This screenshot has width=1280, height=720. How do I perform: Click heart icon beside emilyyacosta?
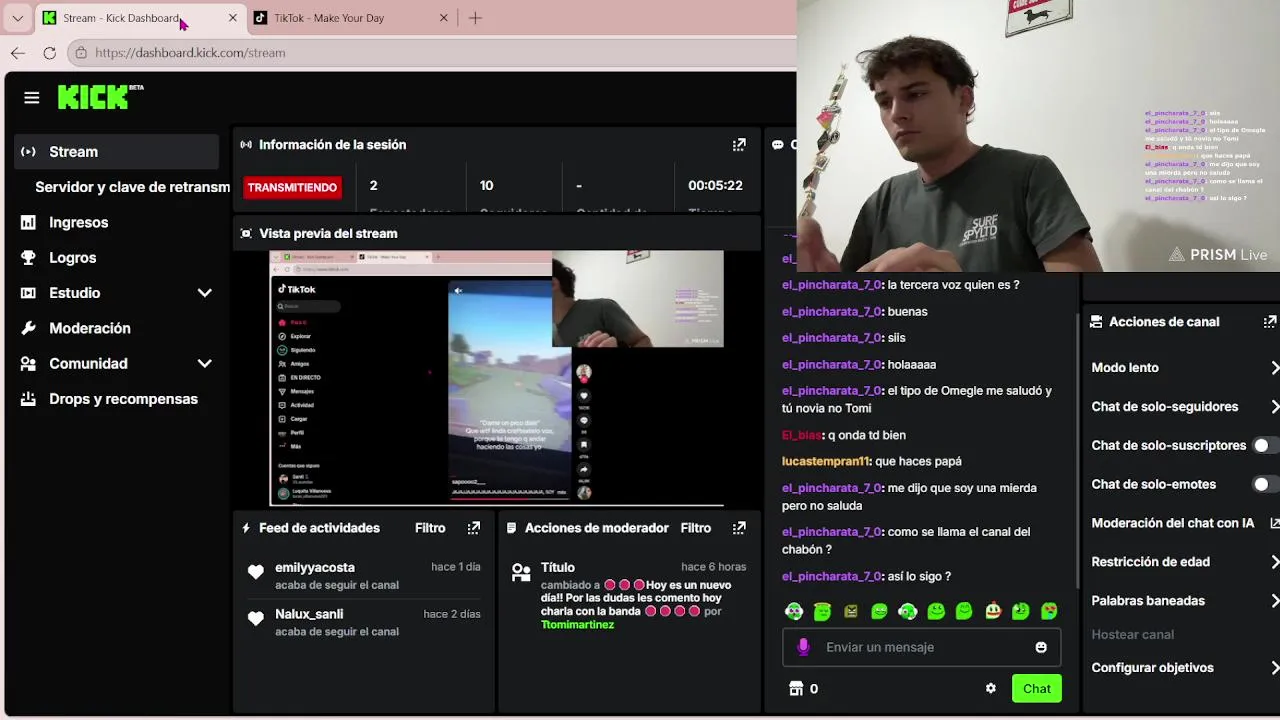[x=256, y=573]
